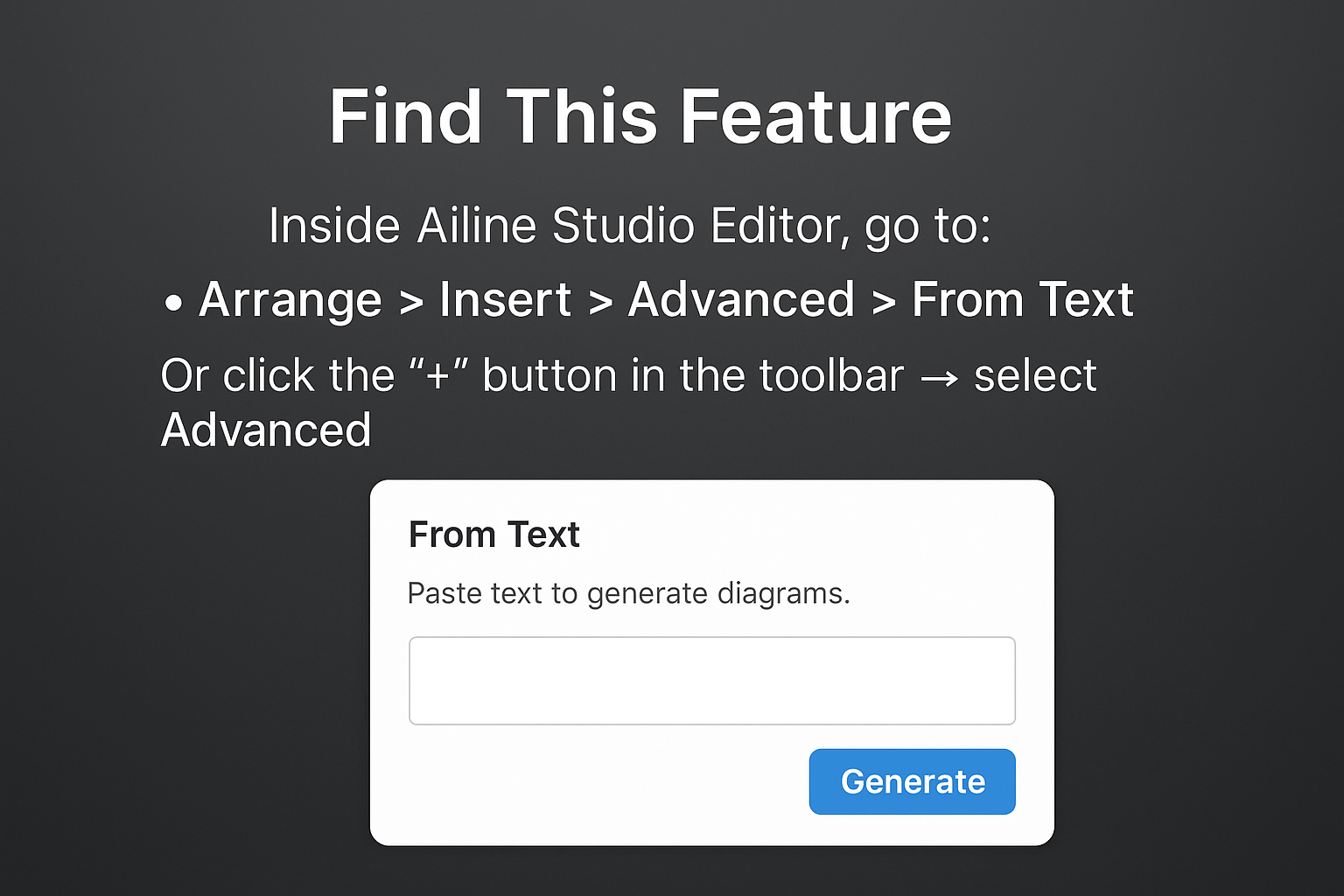Viewport: 1344px width, 896px height.
Task: Open "Arrange" in the menu path
Action: click(x=290, y=300)
